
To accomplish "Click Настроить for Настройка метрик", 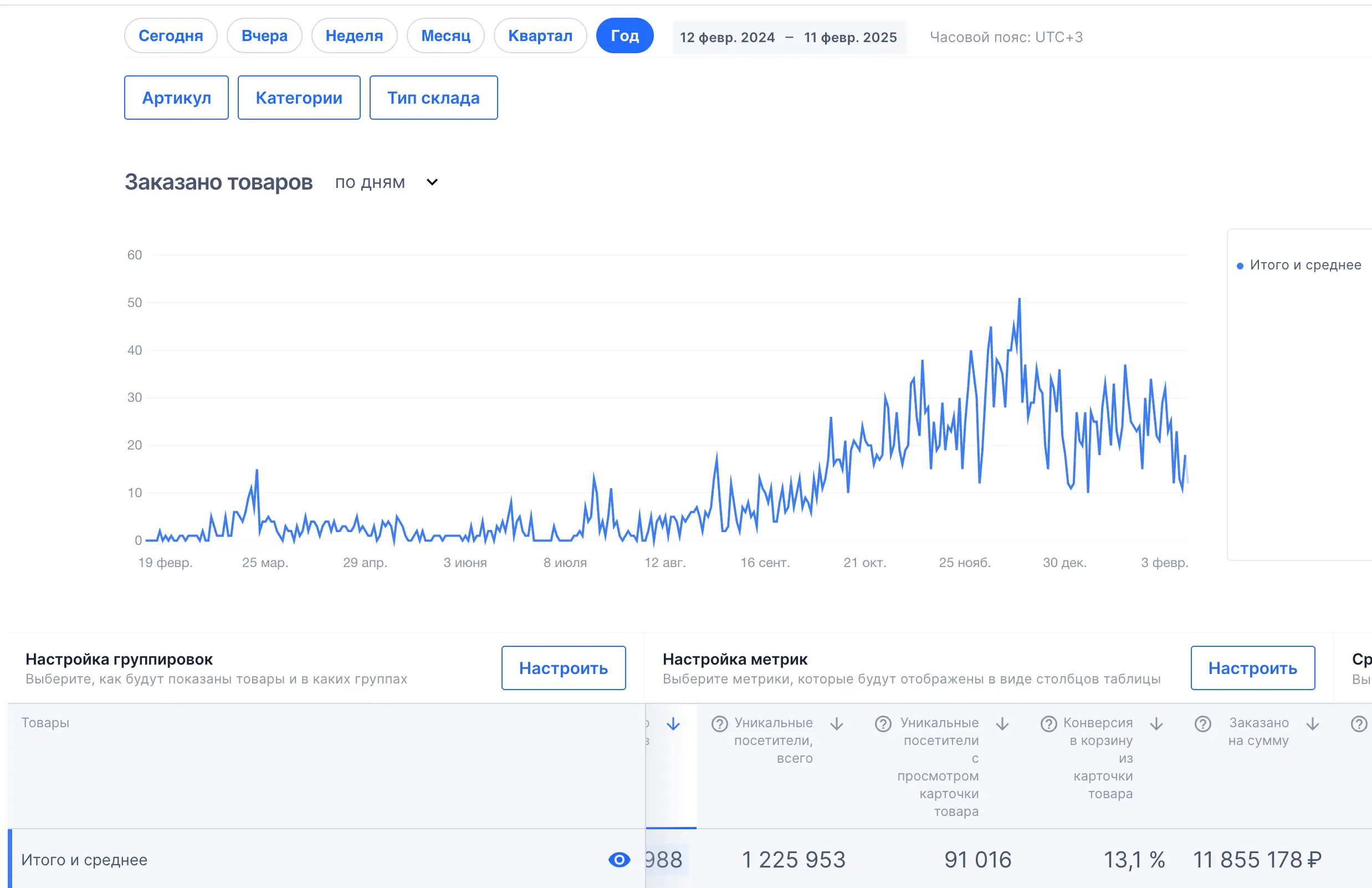I will pos(1252,668).
